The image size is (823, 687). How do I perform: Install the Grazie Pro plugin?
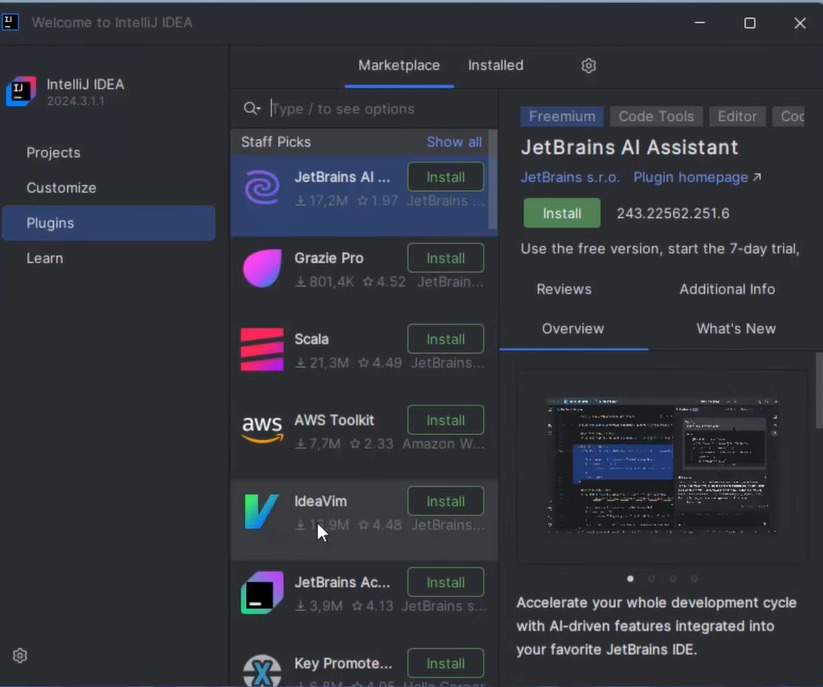click(446, 258)
